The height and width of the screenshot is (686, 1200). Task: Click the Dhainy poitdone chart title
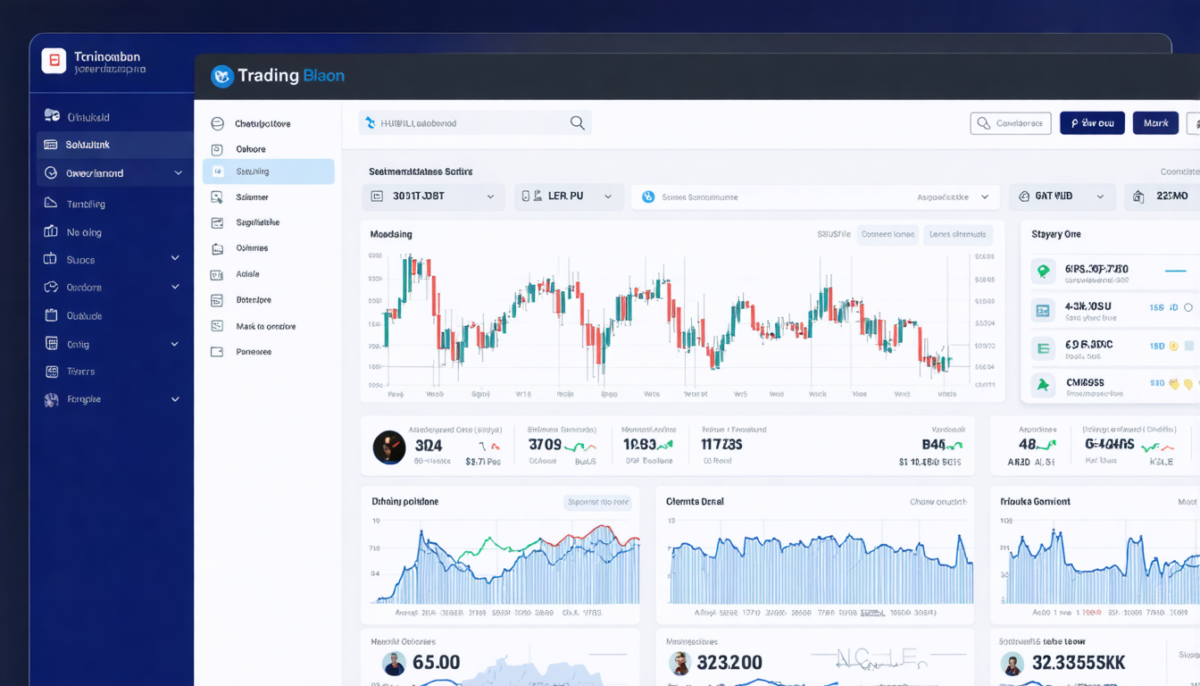point(405,501)
